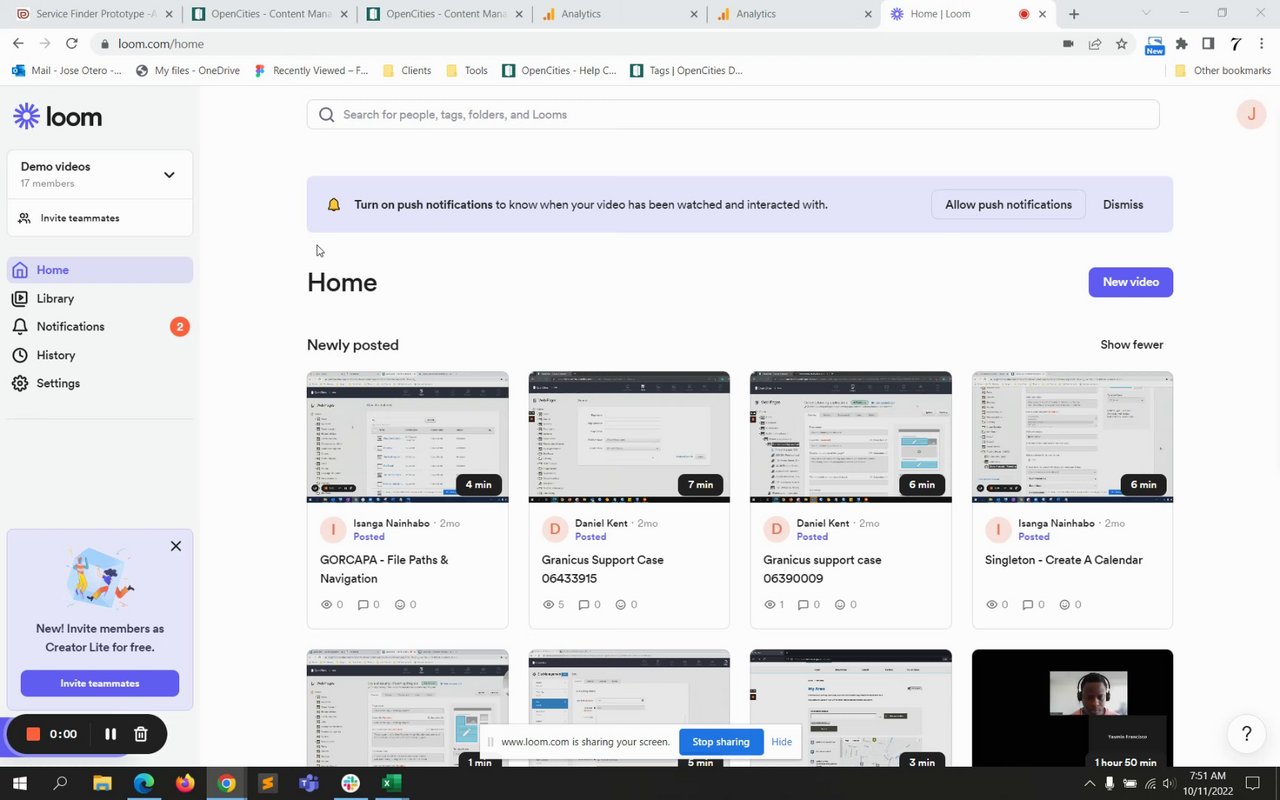
Task: Click the search field for Looms
Action: 733,114
